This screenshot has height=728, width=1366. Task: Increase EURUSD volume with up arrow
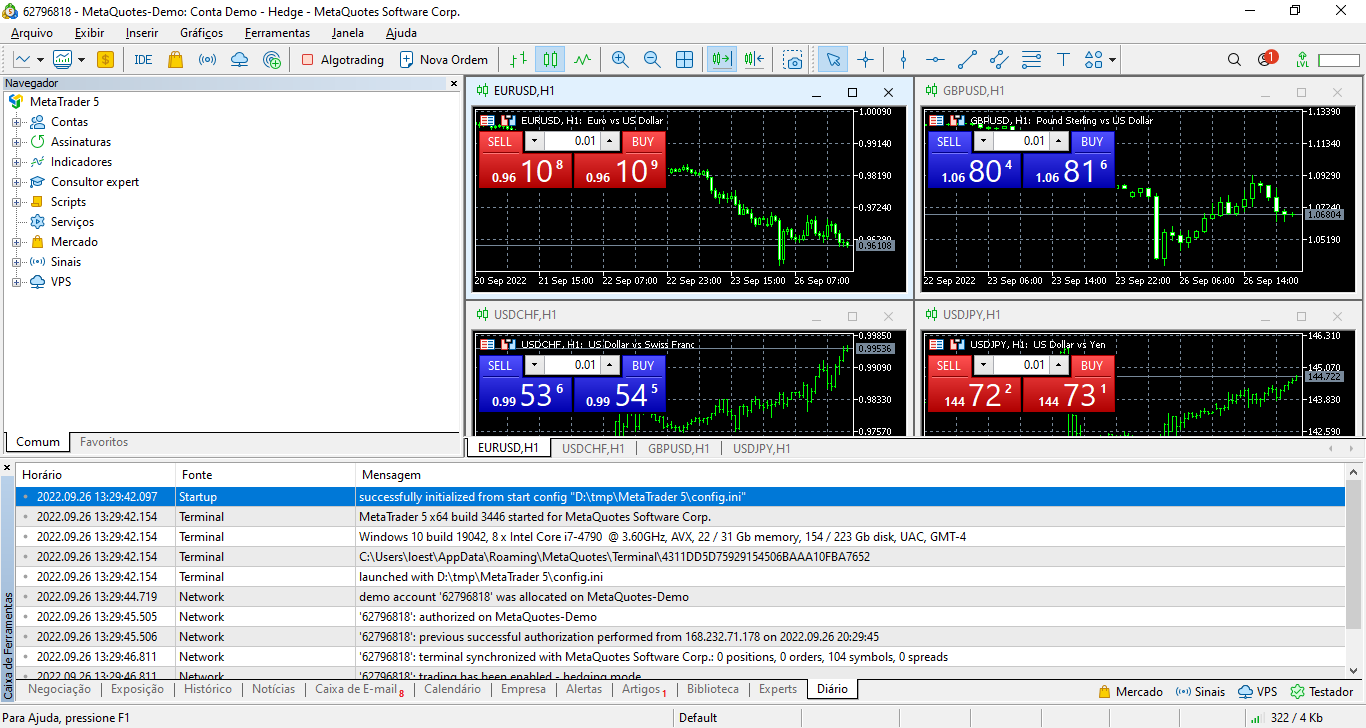(x=611, y=141)
